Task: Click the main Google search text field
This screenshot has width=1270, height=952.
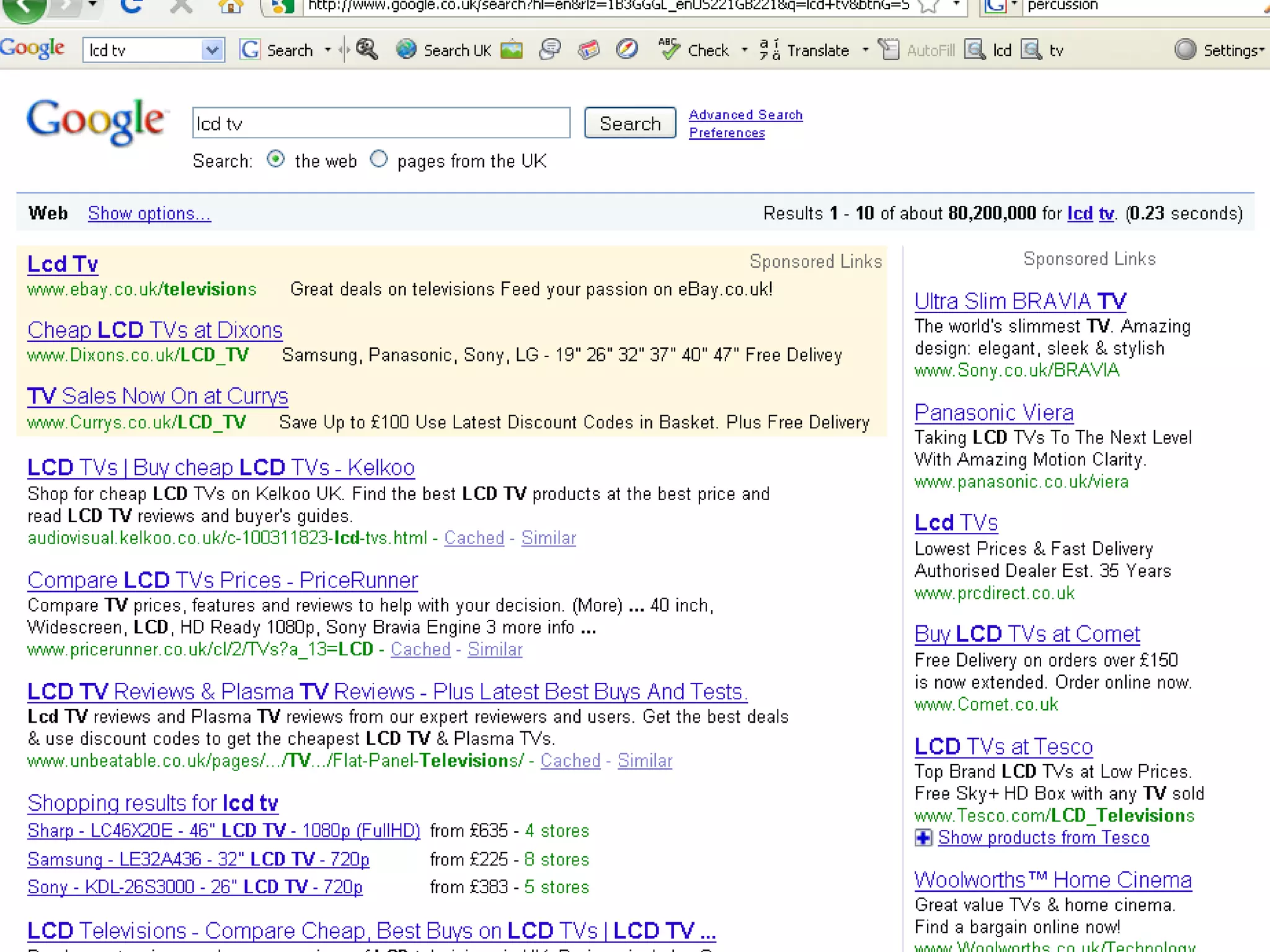Action: pos(381,123)
